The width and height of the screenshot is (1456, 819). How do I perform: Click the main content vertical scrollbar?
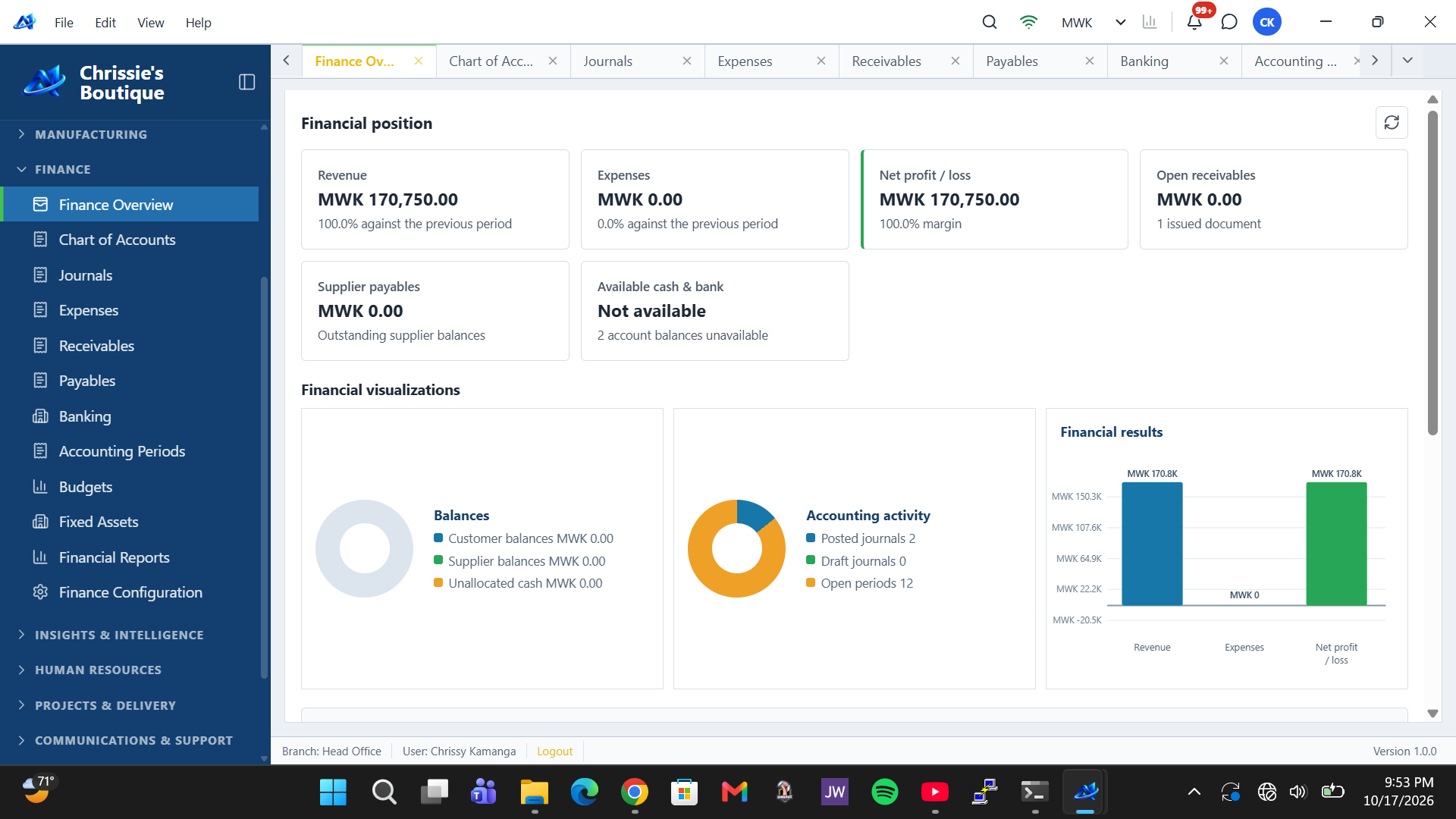[1432, 273]
